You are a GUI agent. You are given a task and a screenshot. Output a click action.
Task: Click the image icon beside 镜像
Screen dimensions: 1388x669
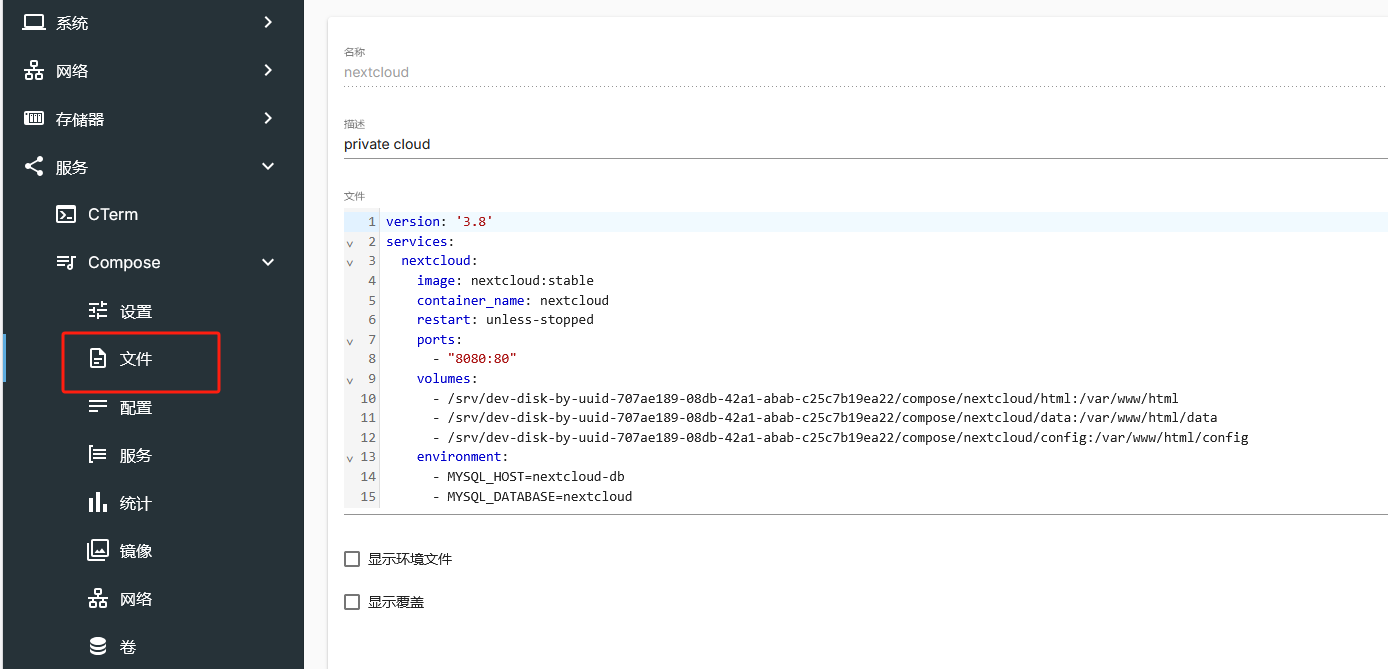(x=98, y=550)
